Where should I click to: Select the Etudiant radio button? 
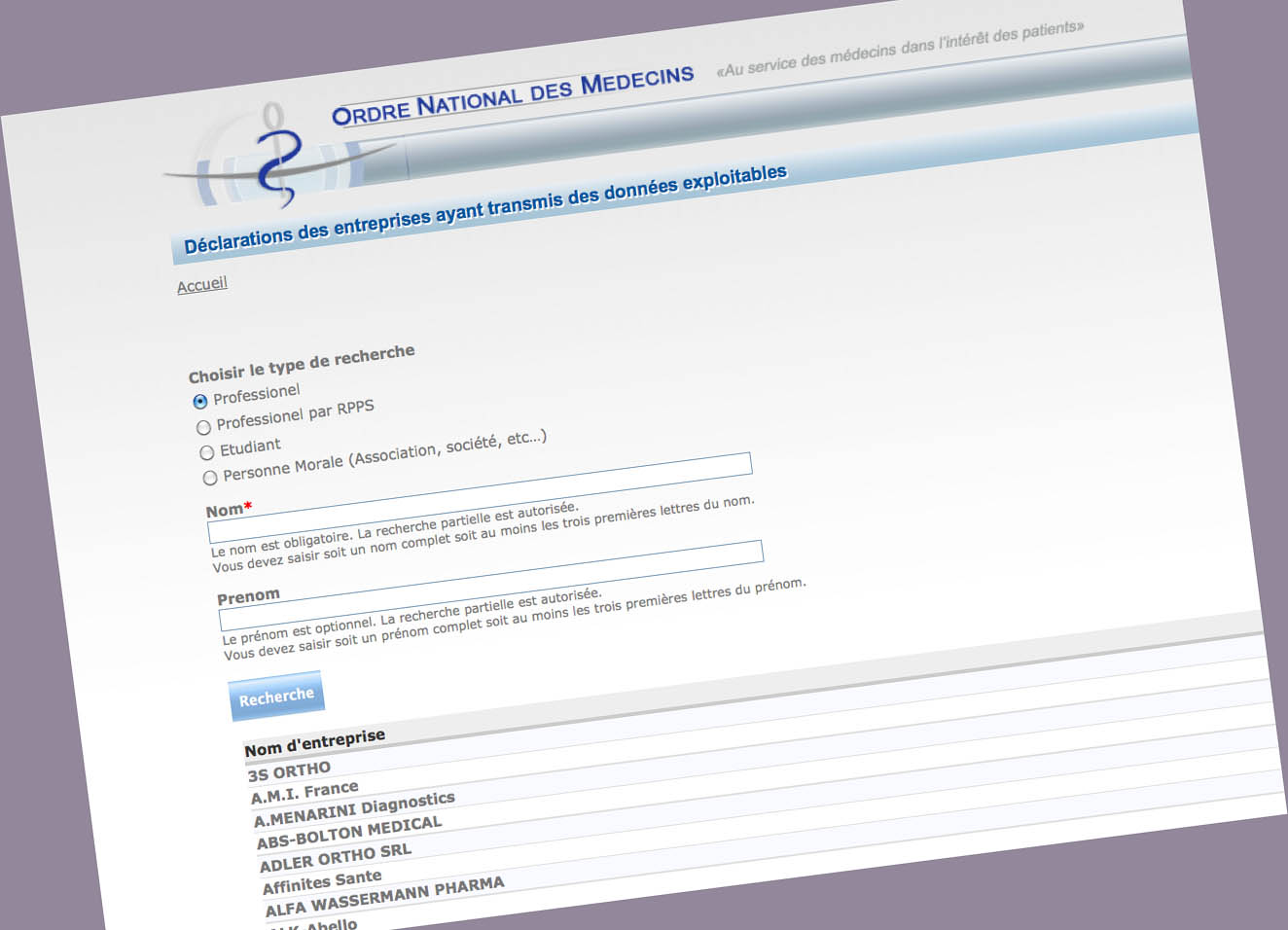click(x=206, y=452)
